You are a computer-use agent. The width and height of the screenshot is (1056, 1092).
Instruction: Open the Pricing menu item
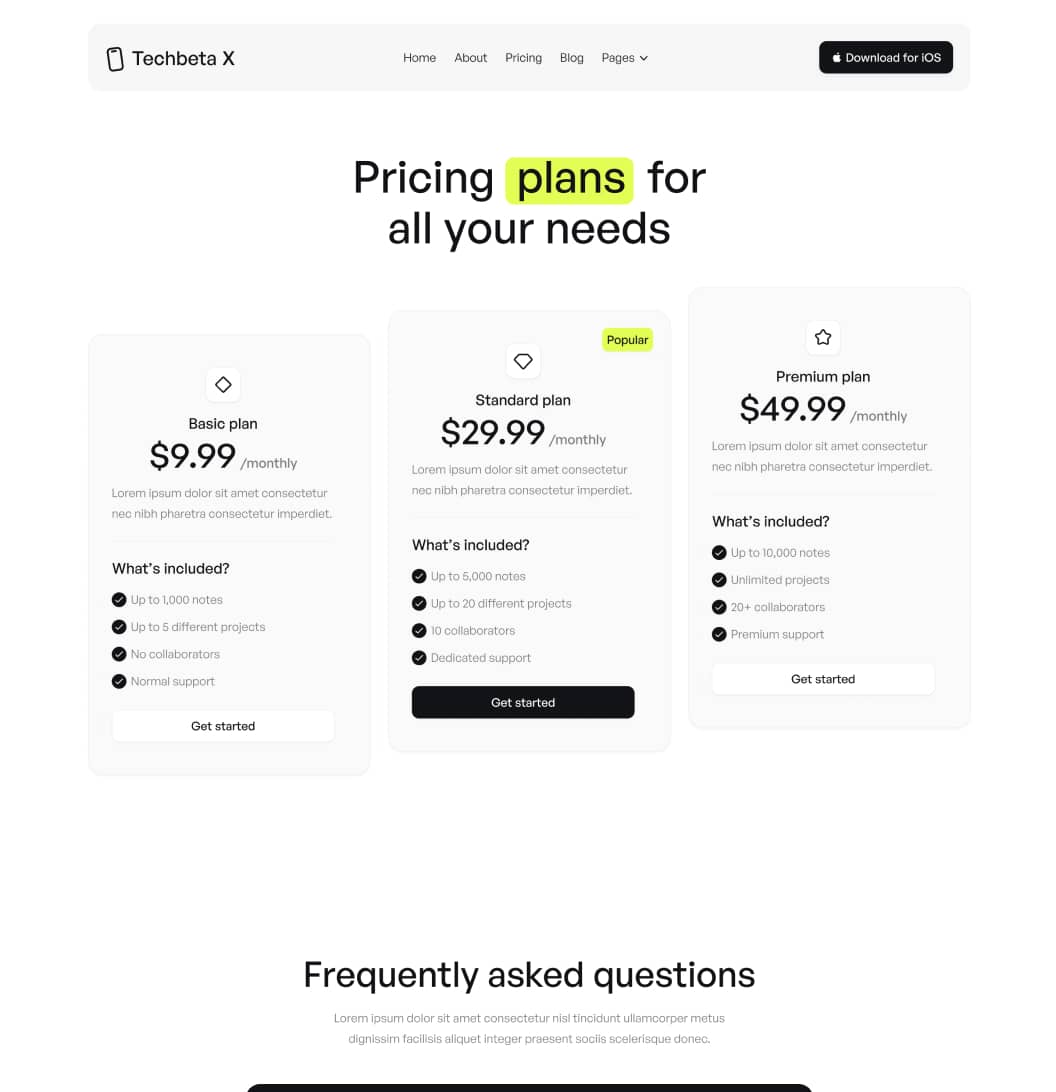coord(523,57)
